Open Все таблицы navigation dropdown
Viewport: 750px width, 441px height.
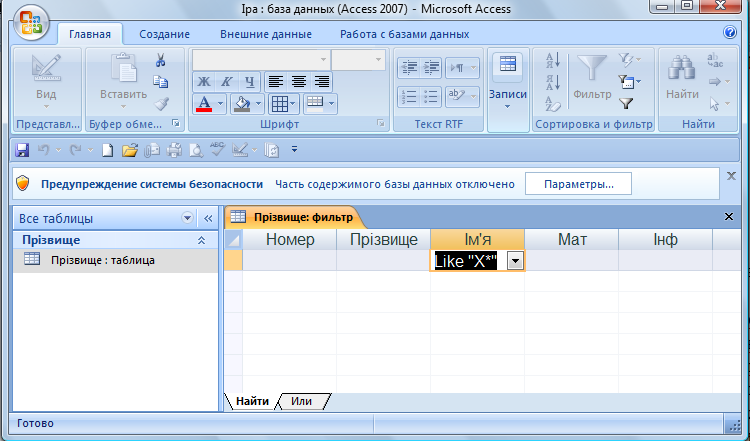click(187, 218)
